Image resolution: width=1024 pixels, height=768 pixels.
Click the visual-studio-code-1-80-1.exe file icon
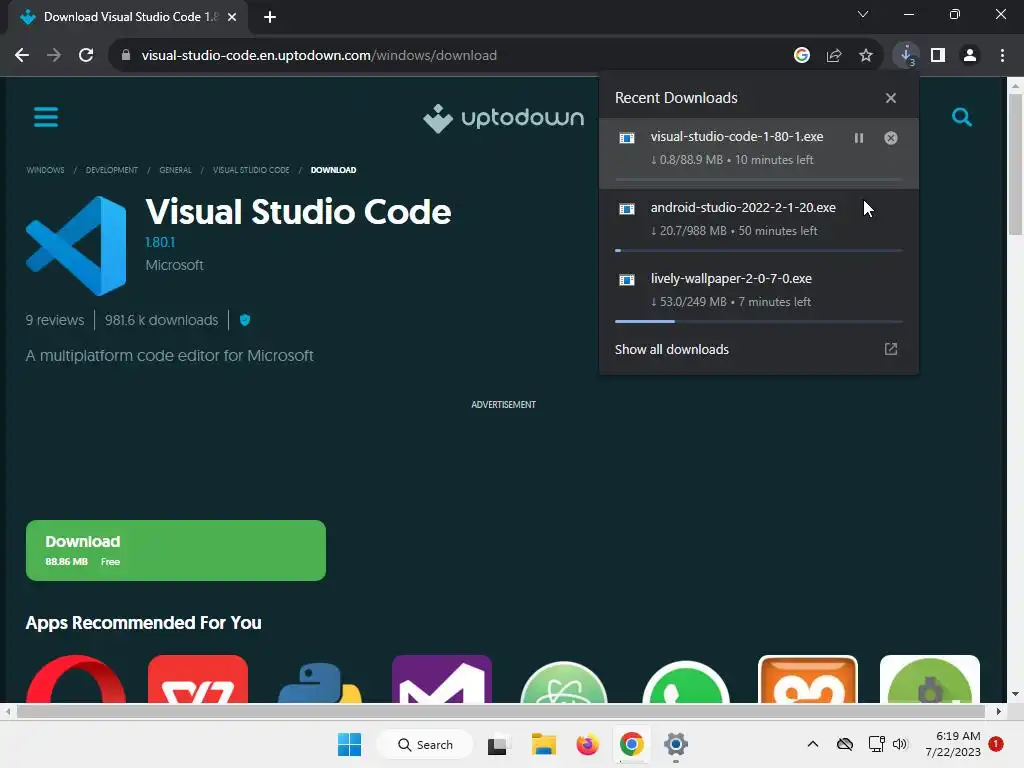627,138
